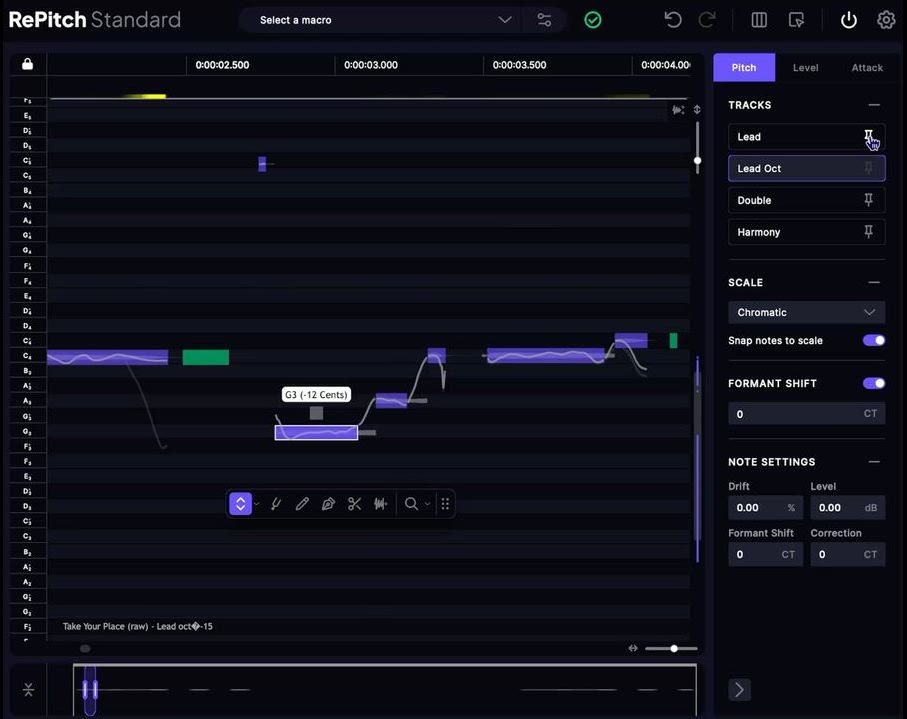Choose the pen nib tool
Image resolution: width=907 pixels, height=719 pixels.
(x=328, y=504)
